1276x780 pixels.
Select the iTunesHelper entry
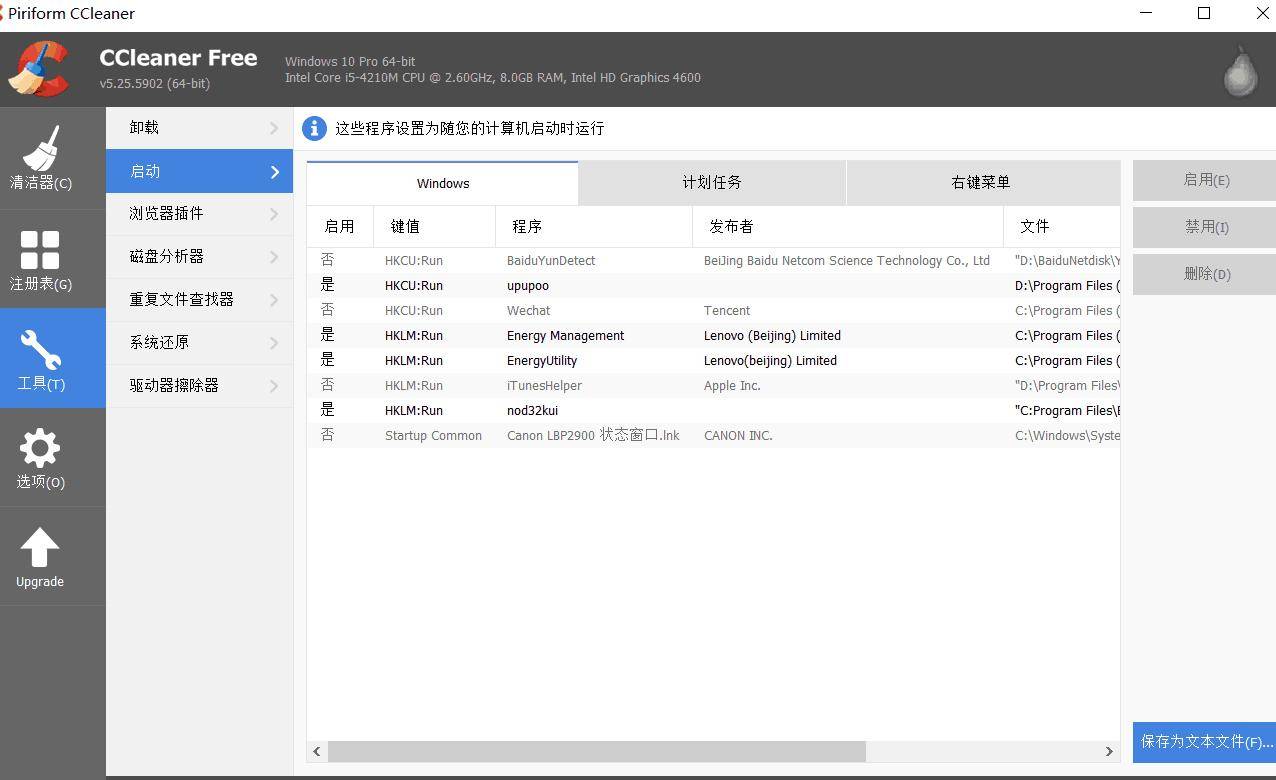[713, 385]
